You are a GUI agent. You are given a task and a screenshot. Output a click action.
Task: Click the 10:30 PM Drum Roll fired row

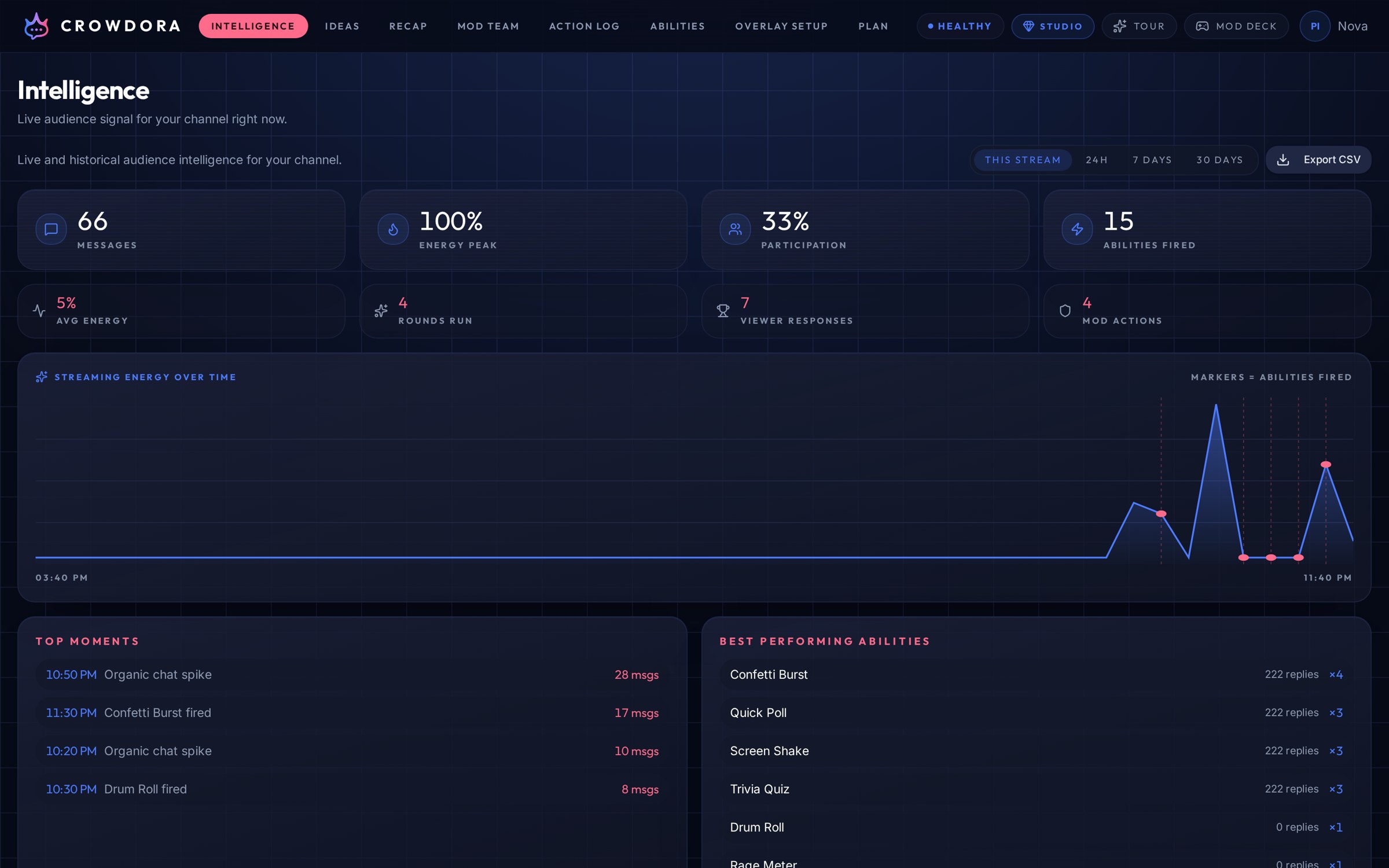click(352, 789)
